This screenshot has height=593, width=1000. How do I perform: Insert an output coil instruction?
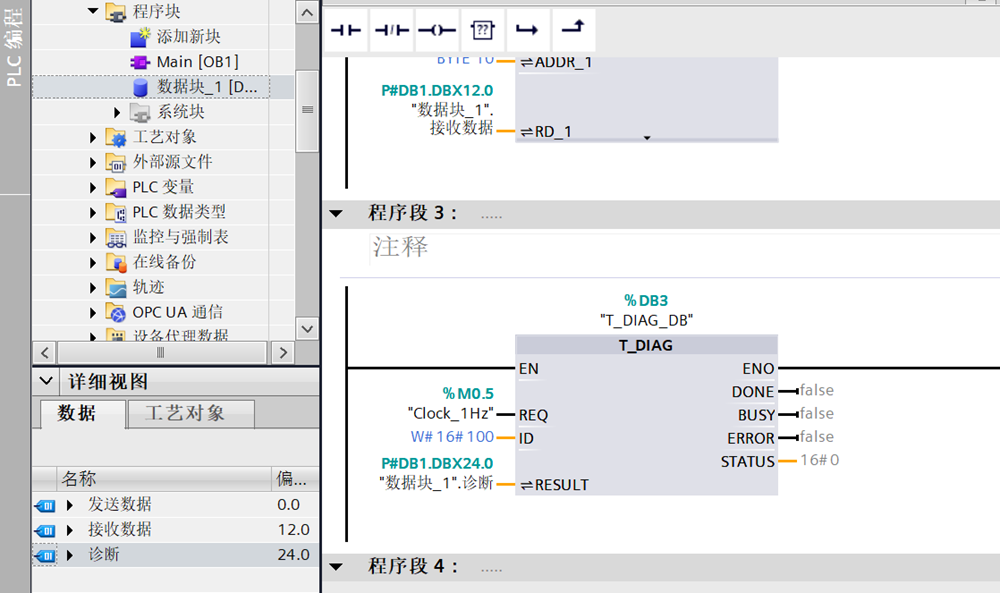437,30
